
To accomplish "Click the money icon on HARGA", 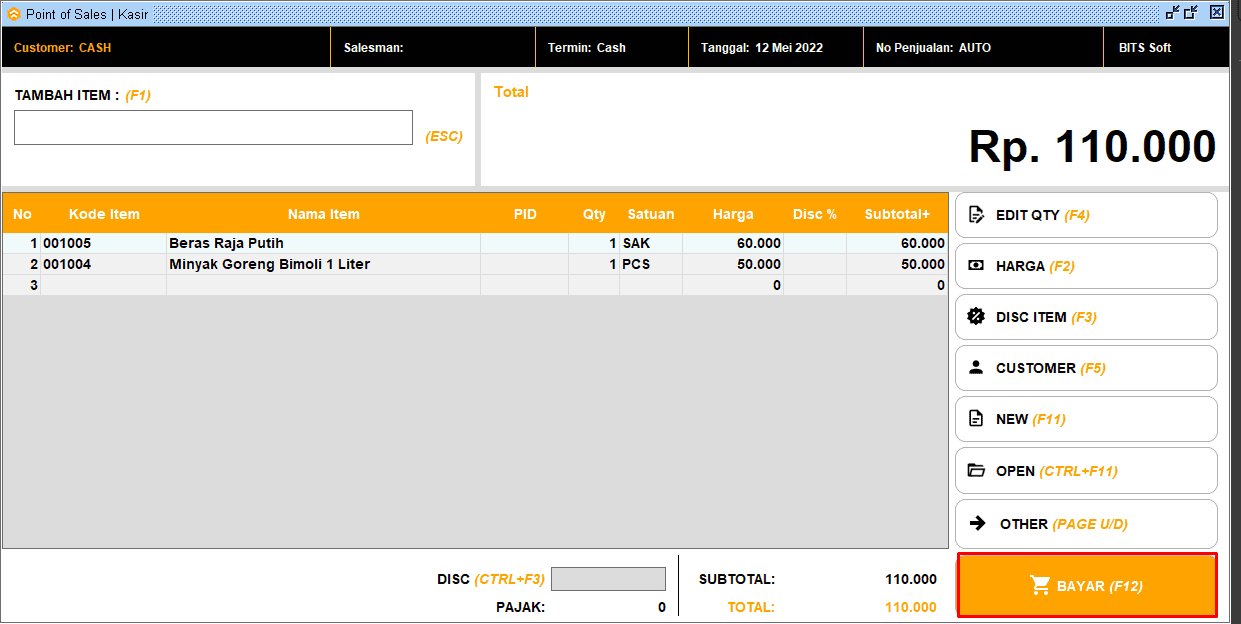I will coord(976,266).
